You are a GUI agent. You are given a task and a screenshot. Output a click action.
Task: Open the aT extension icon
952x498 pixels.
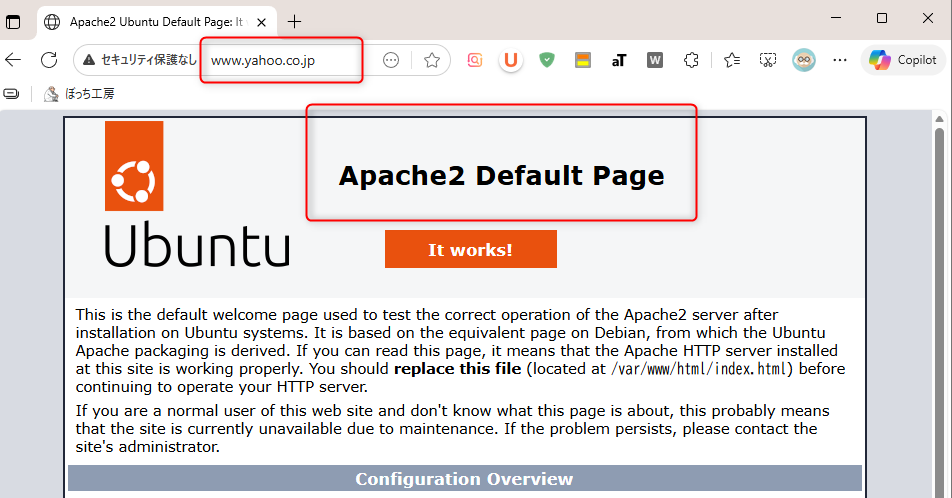[x=619, y=60]
